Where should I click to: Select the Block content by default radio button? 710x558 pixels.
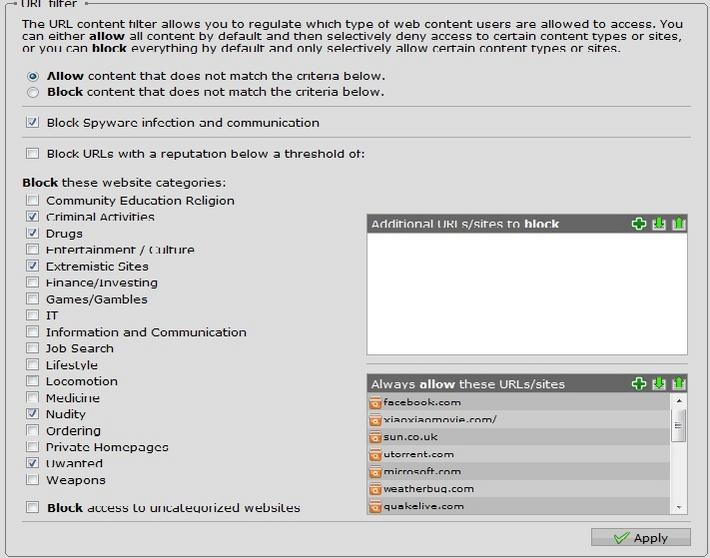(34, 92)
